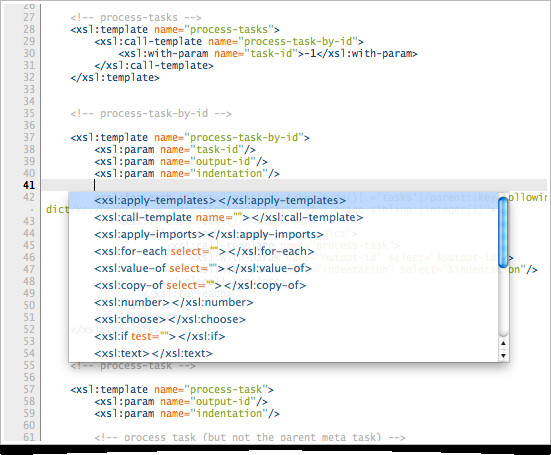
Task: Select the xsl:apply-templates completion entry
Action: pyautogui.click(x=284, y=200)
